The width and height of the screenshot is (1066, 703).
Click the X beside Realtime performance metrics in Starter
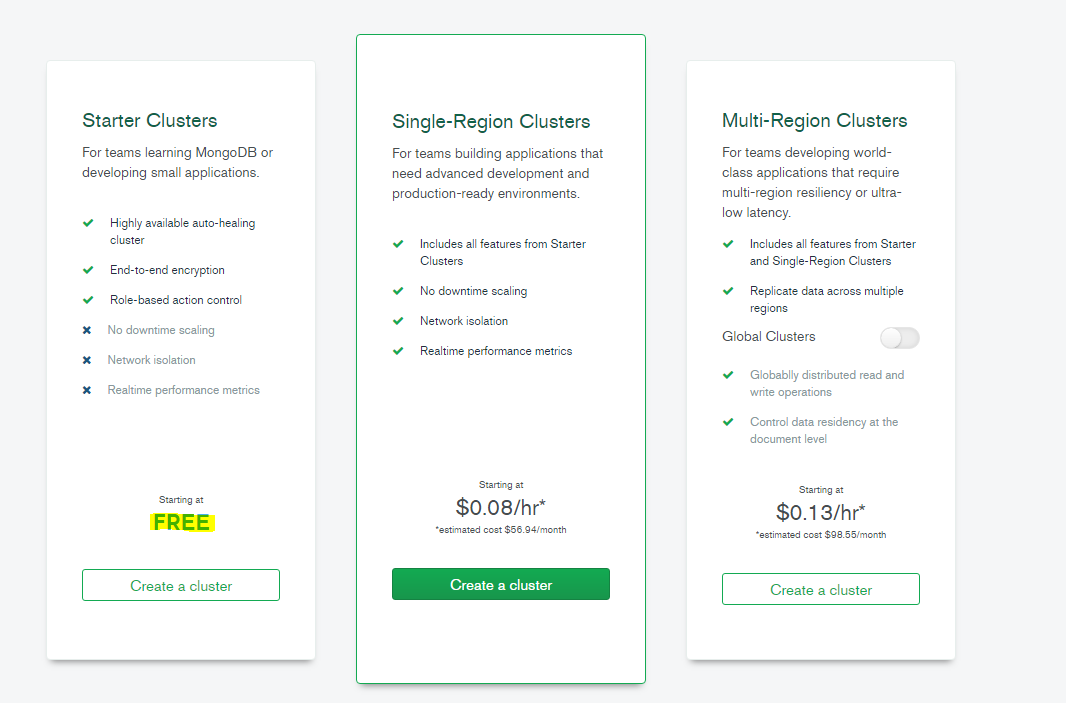pos(86,390)
